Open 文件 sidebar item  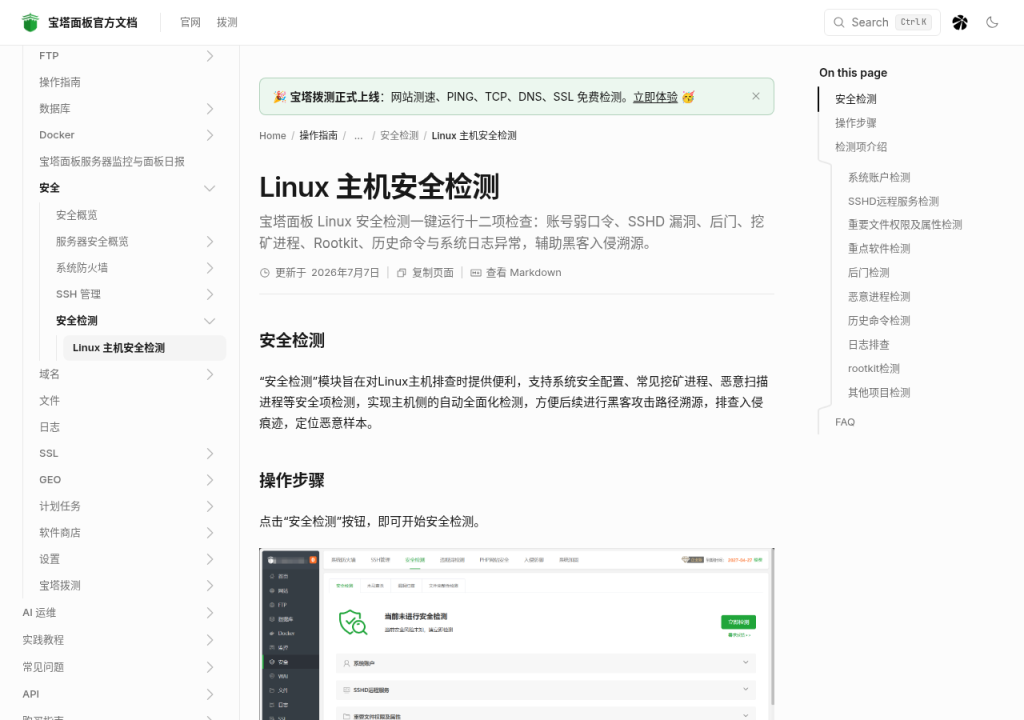[x=50, y=401]
